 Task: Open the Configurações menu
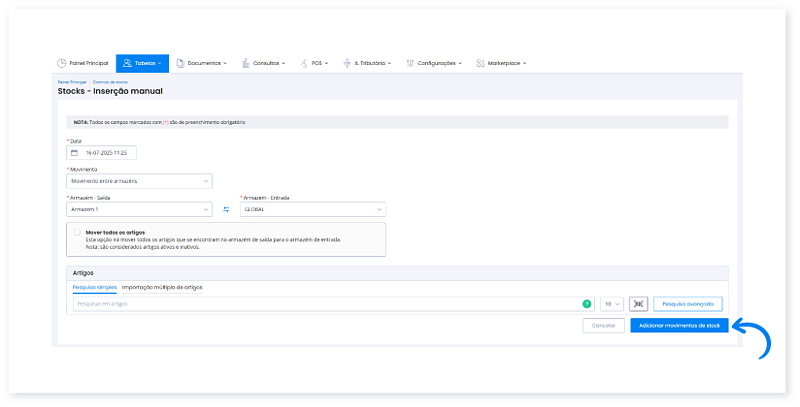click(436, 63)
